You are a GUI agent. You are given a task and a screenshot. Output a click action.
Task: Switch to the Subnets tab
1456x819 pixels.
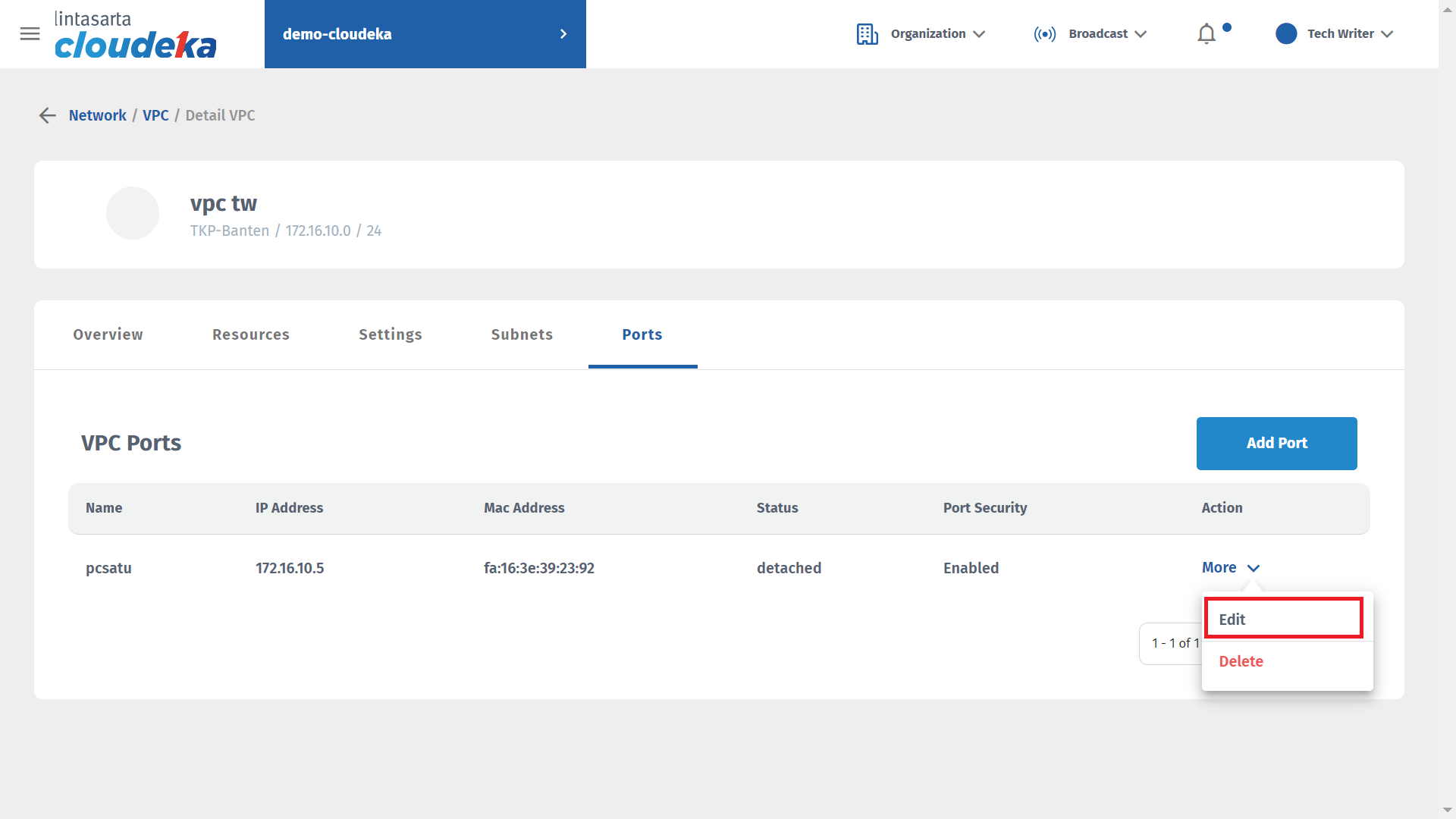(522, 334)
